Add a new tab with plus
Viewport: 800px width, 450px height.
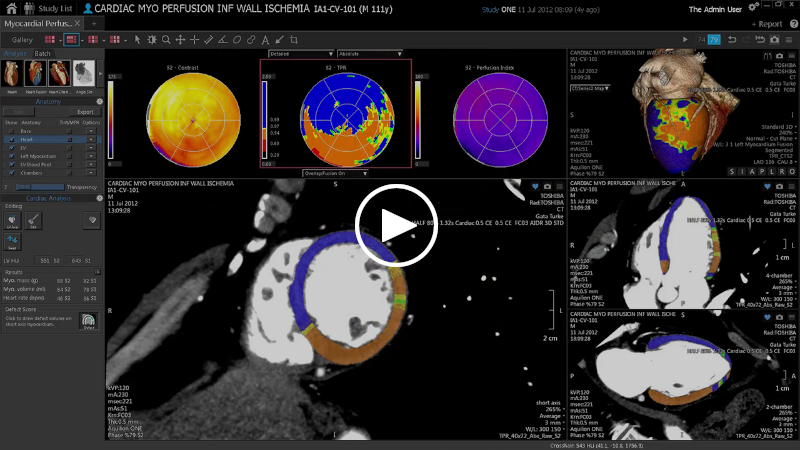[x=94, y=23]
